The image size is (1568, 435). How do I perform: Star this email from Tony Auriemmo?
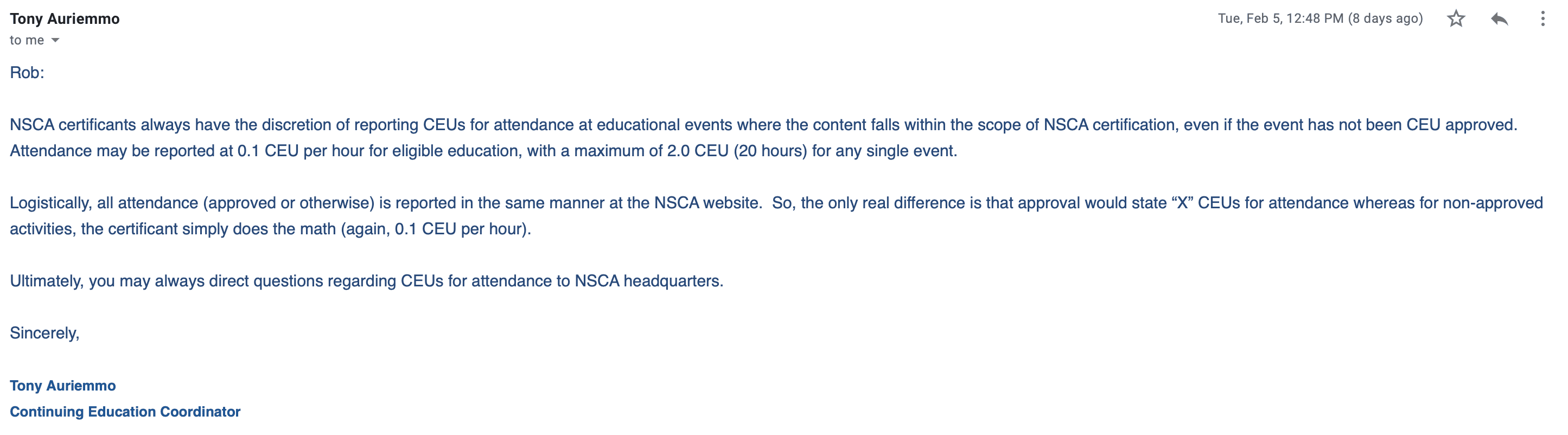point(1455,19)
